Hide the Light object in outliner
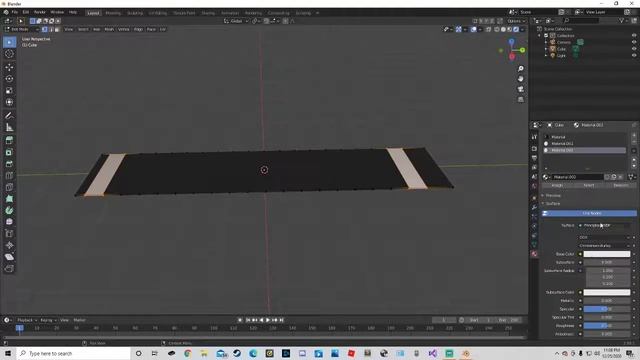The height and width of the screenshot is (360, 640). coord(634,55)
